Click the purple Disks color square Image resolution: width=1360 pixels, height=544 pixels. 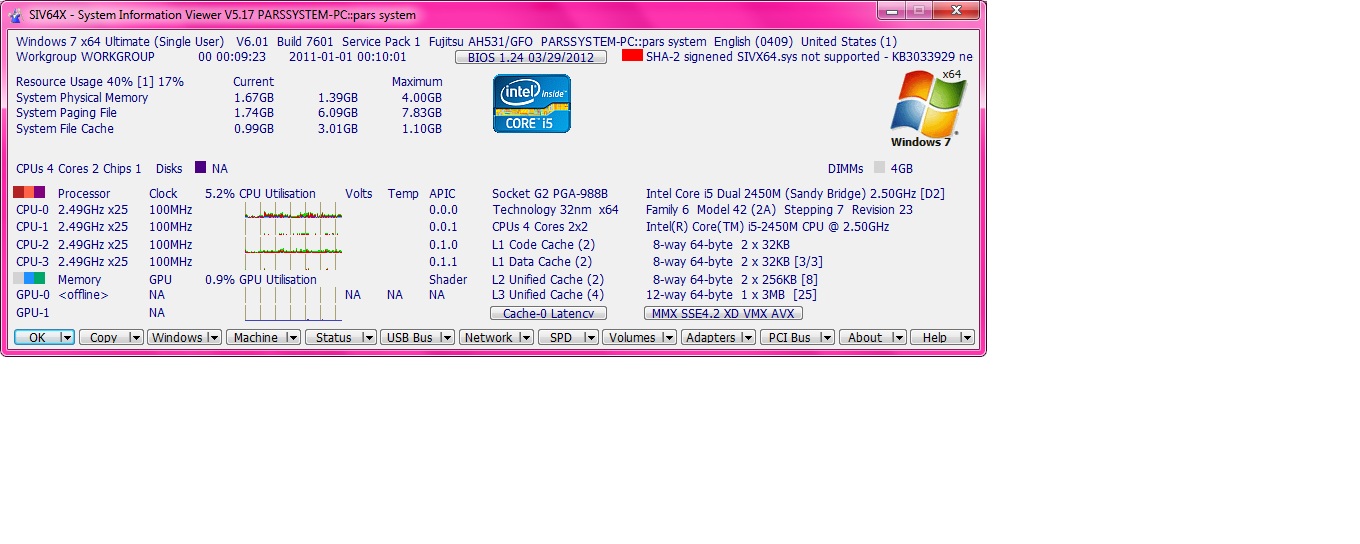pyautogui.click(x=201, y=168)
